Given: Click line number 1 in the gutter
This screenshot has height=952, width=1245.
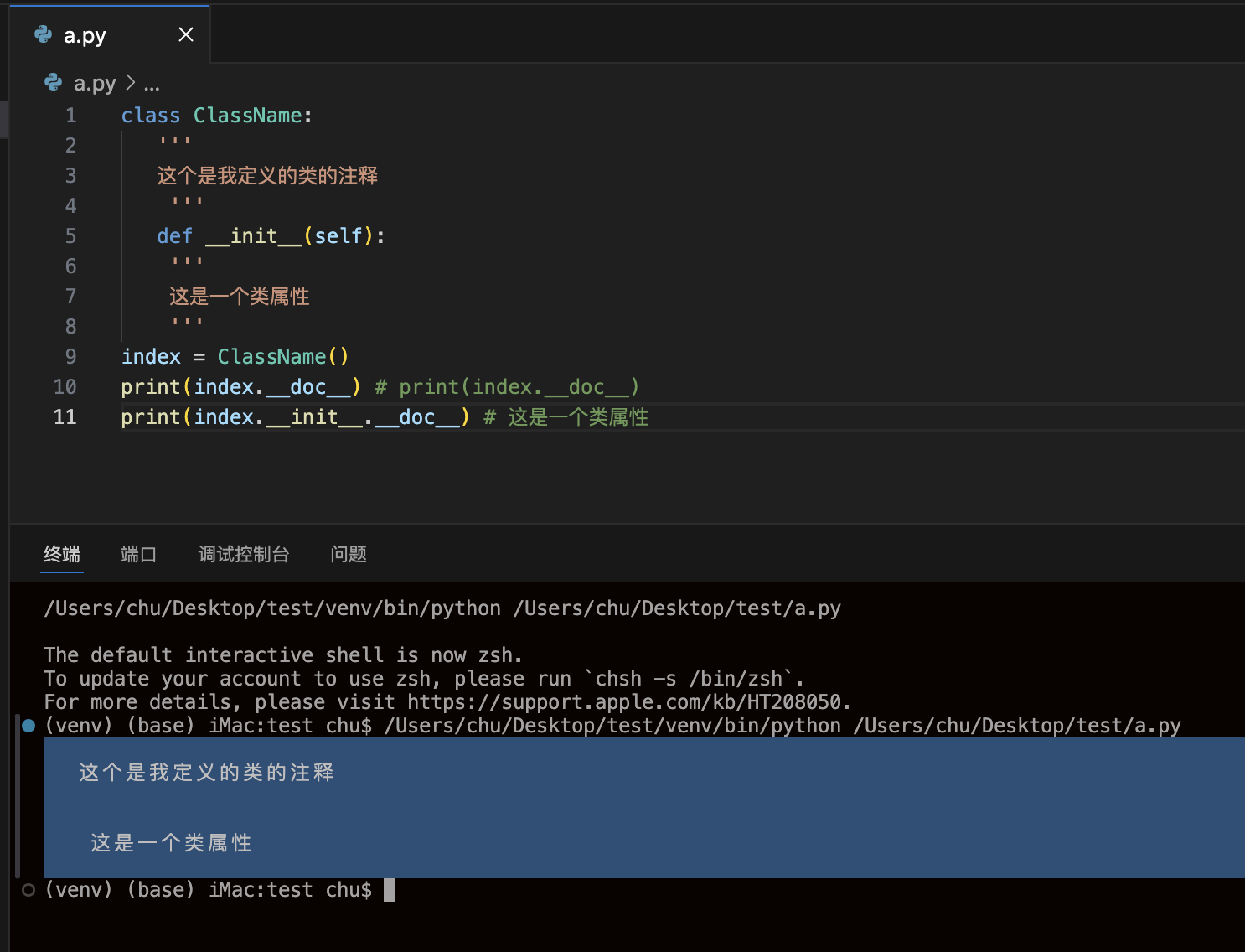Looking at the screenshot, I should [70, 116].
